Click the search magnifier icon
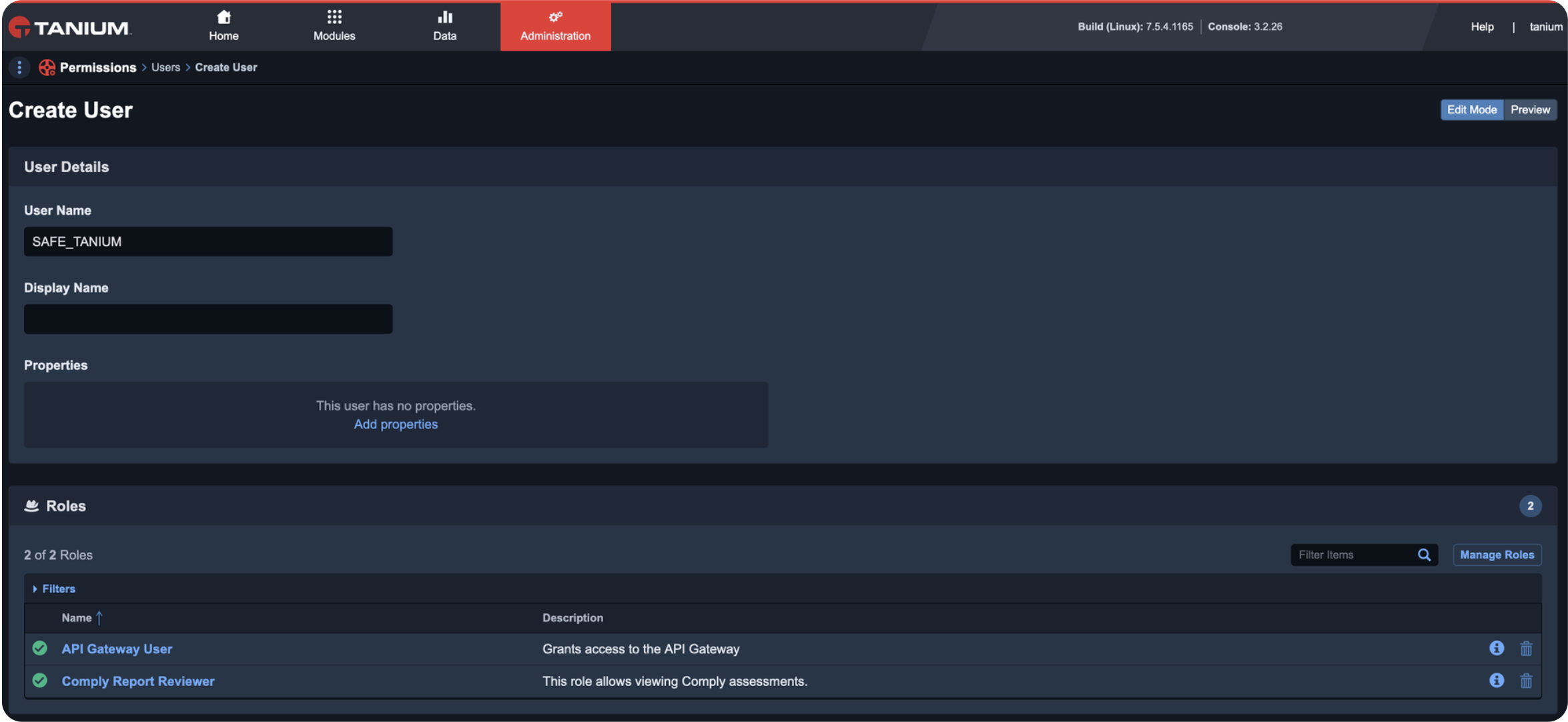The height and width of the screenshot is (722, 1568). [1424, 555]
